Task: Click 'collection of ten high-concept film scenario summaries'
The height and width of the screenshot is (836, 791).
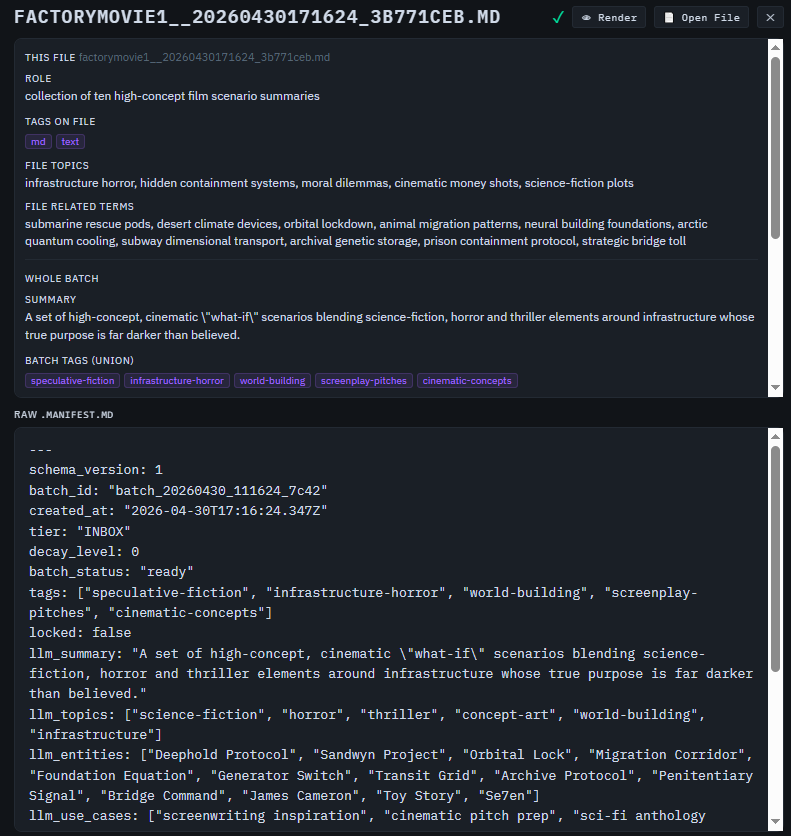Action: pos(172,96)
